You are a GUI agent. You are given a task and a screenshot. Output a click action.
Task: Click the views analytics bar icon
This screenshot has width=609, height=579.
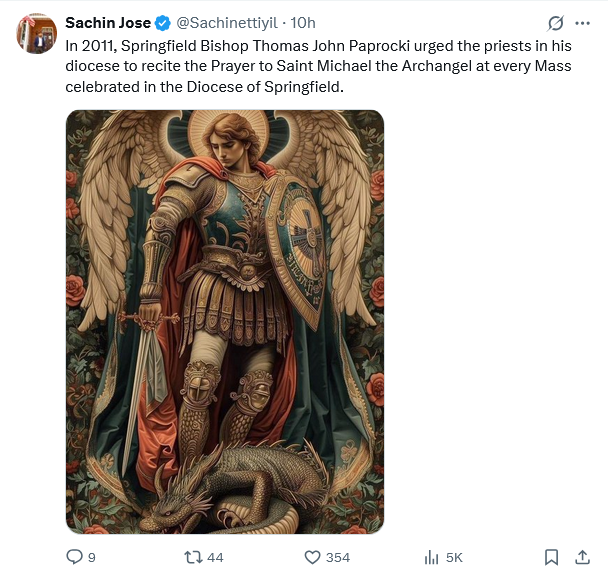coord(432,557)
